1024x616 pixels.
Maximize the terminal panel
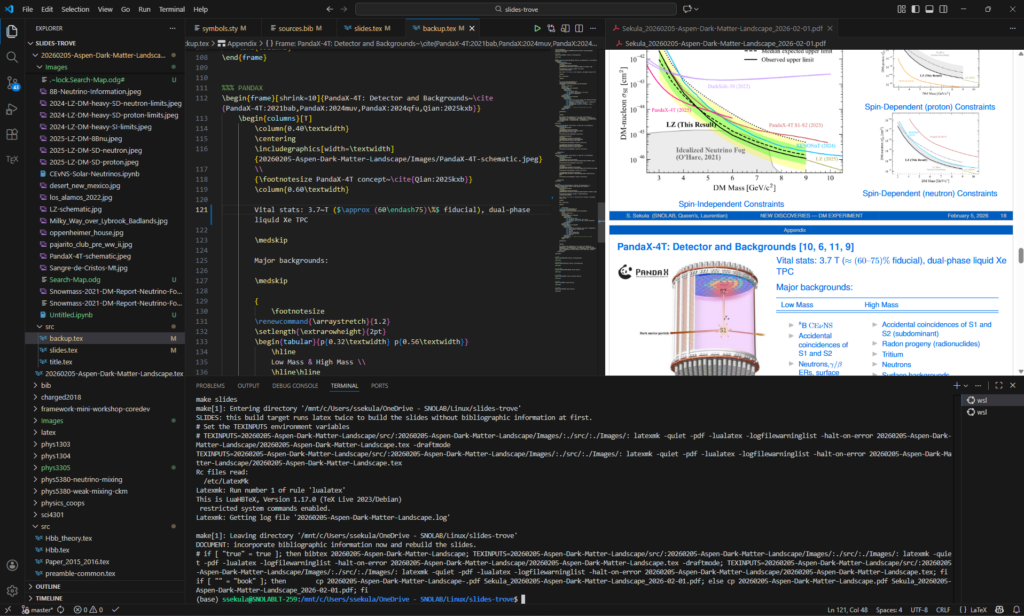tap(999, 385)
